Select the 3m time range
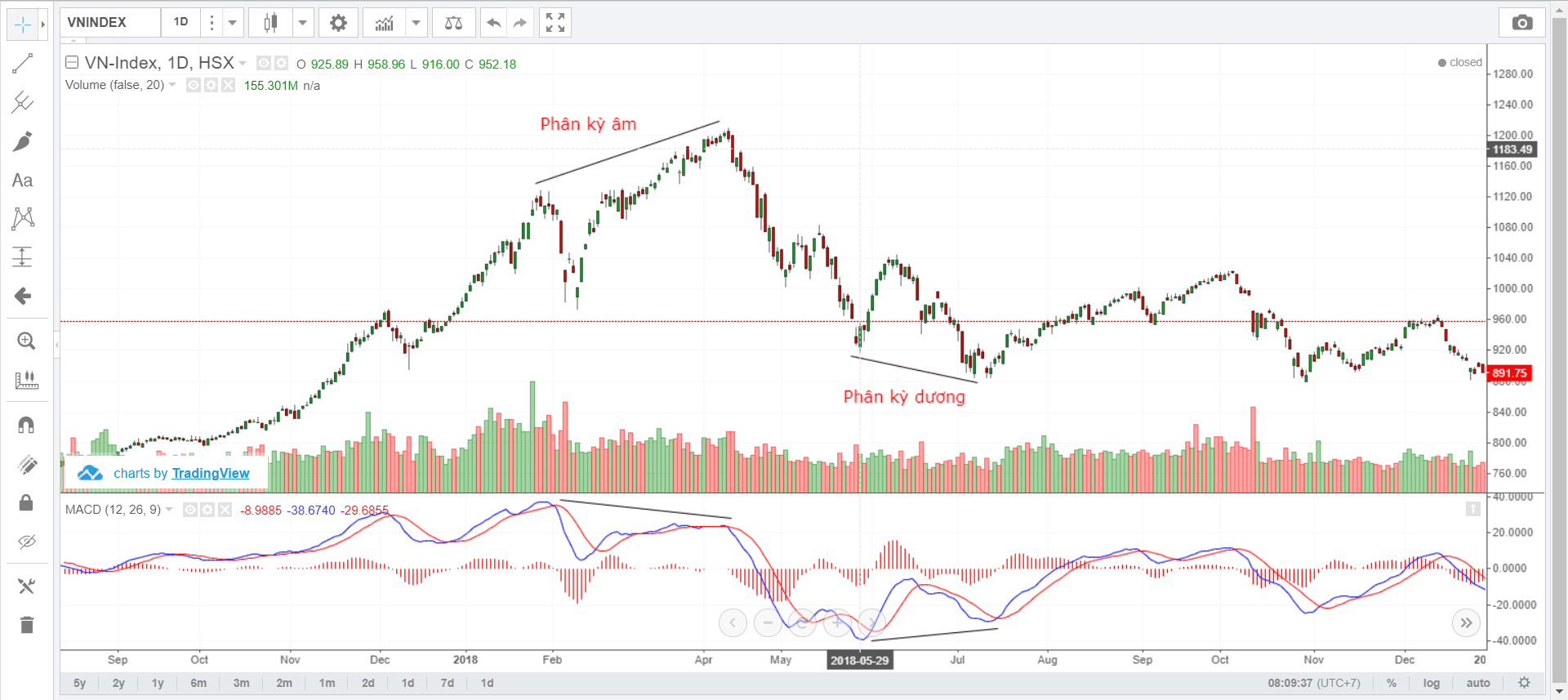Image resolution: width=1568 pixels, height=700 pixels. 242,683
